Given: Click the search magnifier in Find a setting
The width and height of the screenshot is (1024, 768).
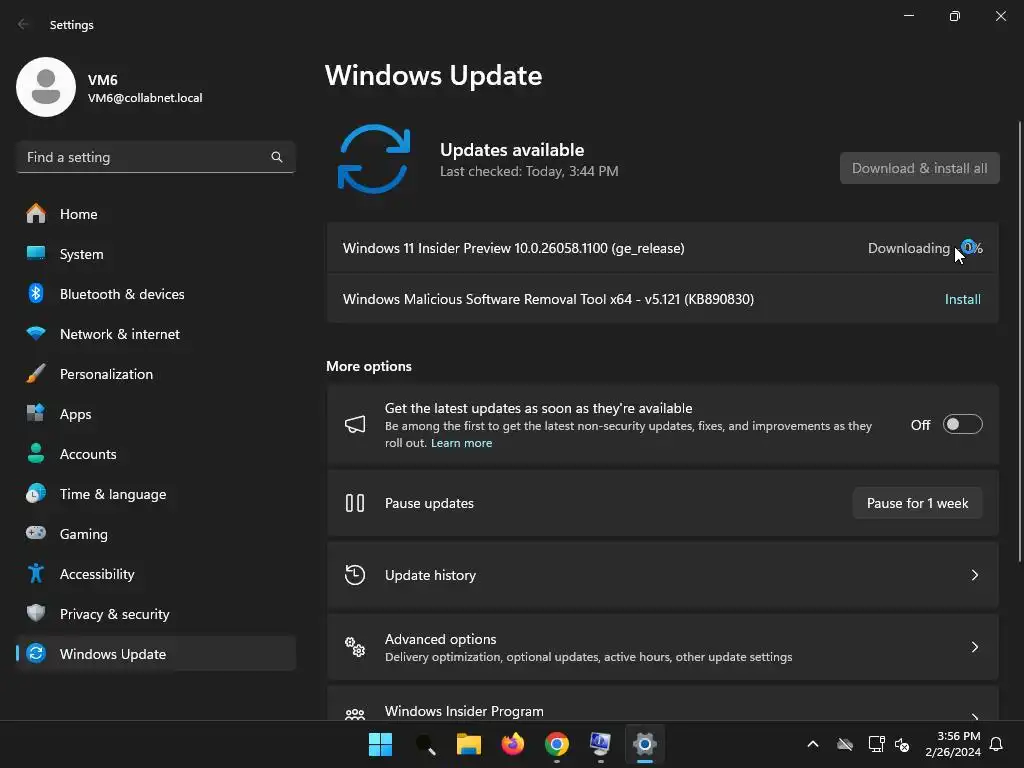Looking at the screenshot, I should (277, 157).
